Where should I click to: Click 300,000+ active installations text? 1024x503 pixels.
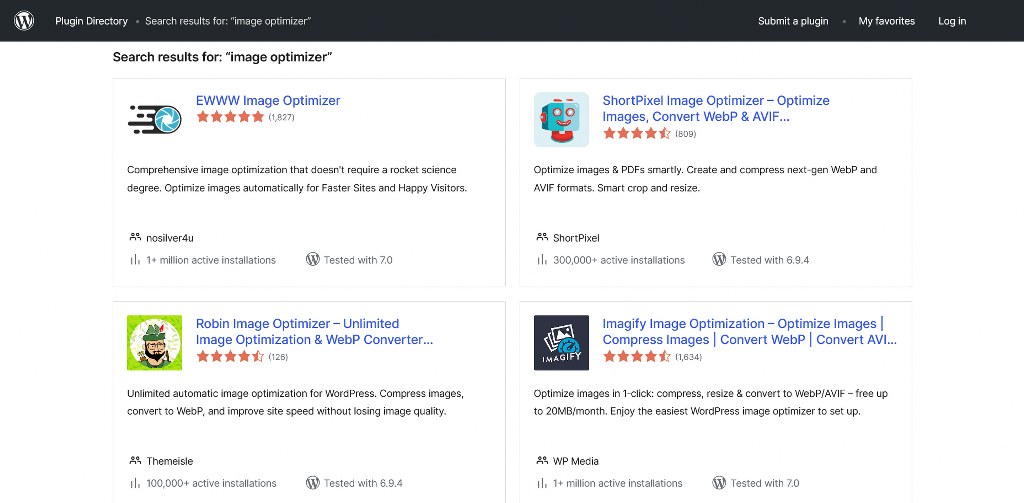(619, 260)
